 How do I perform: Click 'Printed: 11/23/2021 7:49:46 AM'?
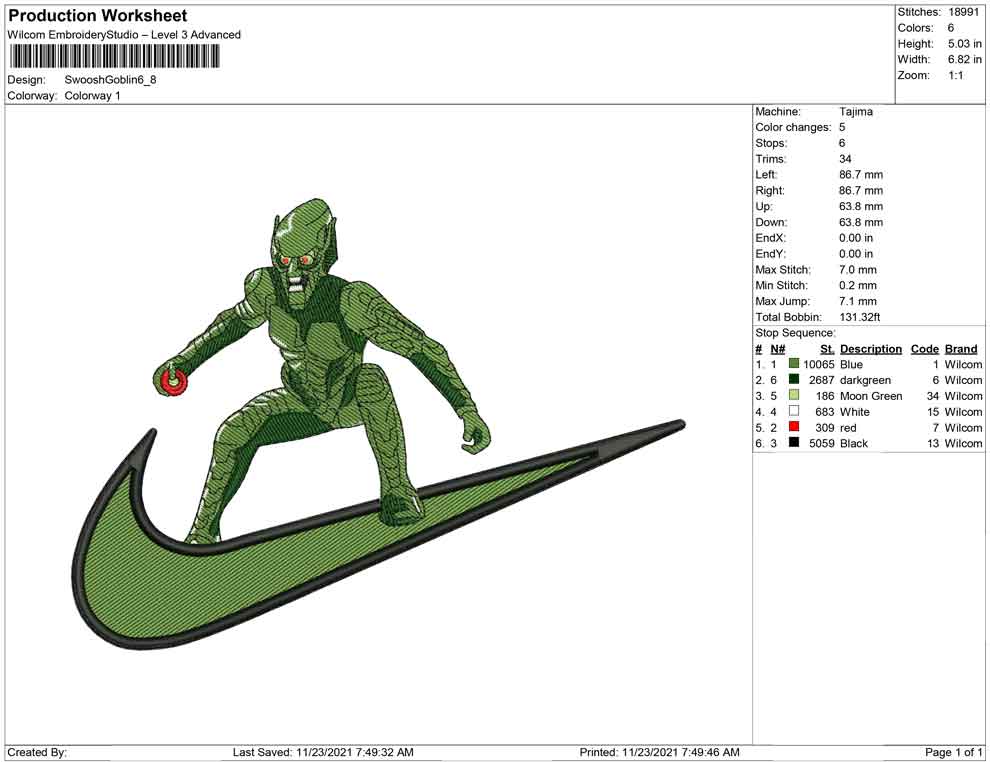[x=659, y=752]
